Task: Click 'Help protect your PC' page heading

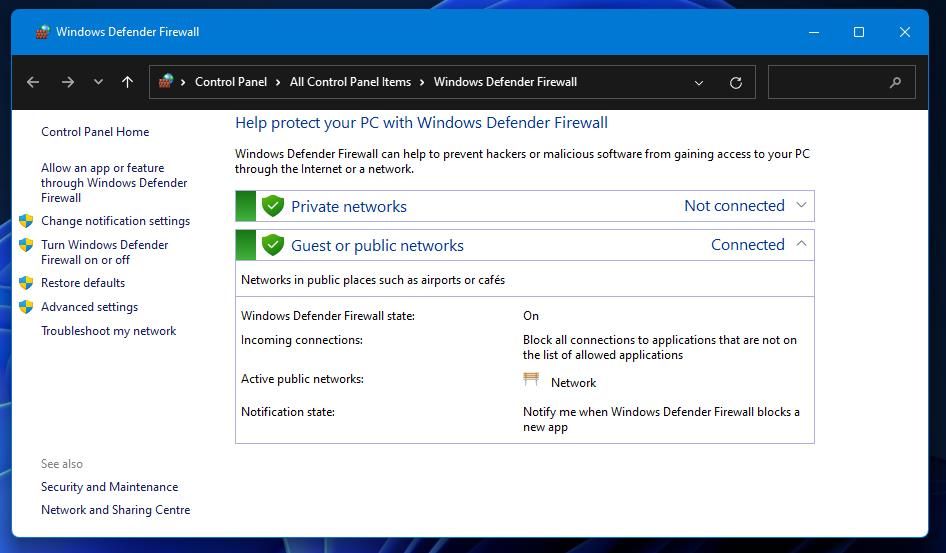Action: tap(421, 123)
